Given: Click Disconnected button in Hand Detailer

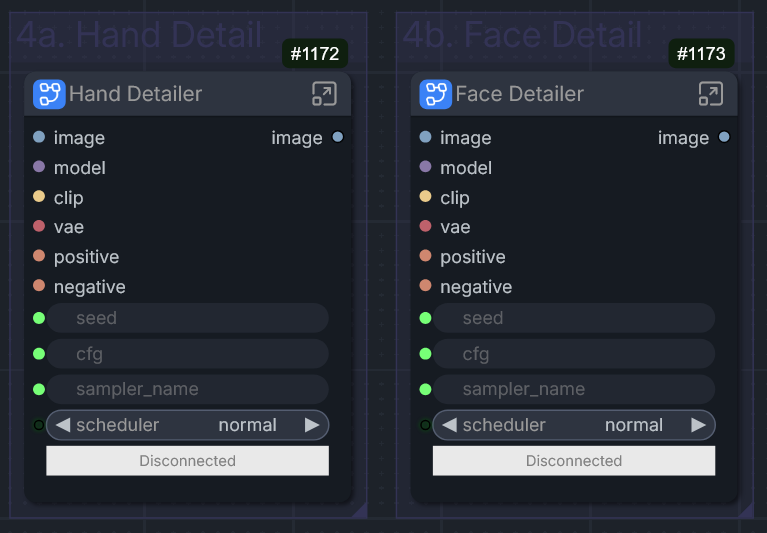Looking at the screenshot, I should pos(187,461).
